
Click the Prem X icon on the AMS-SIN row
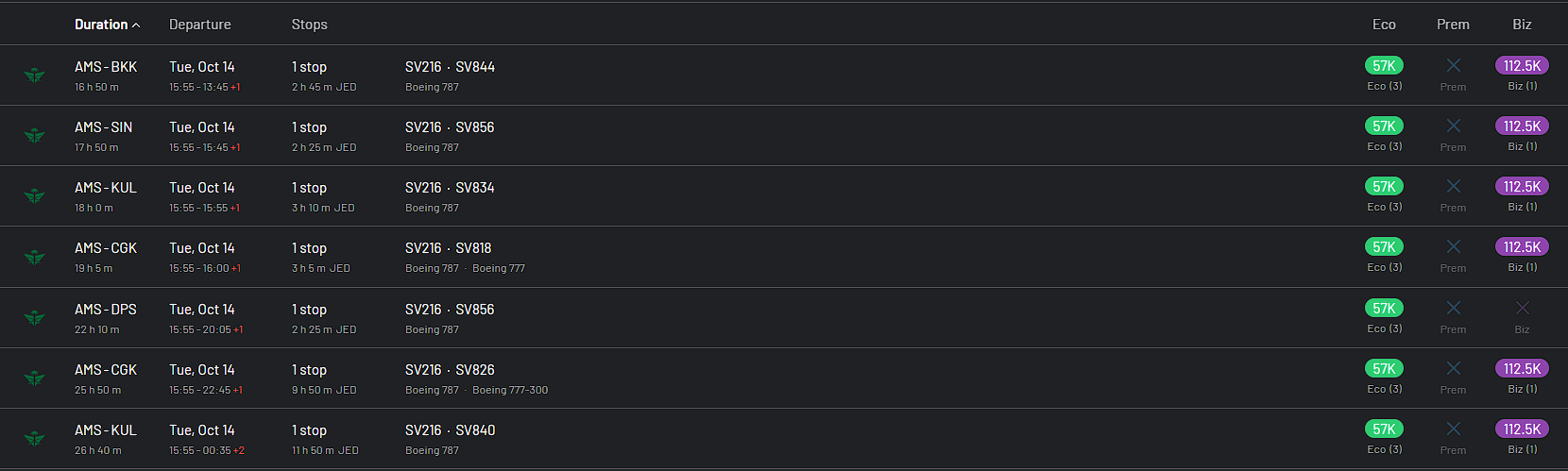1453,126
